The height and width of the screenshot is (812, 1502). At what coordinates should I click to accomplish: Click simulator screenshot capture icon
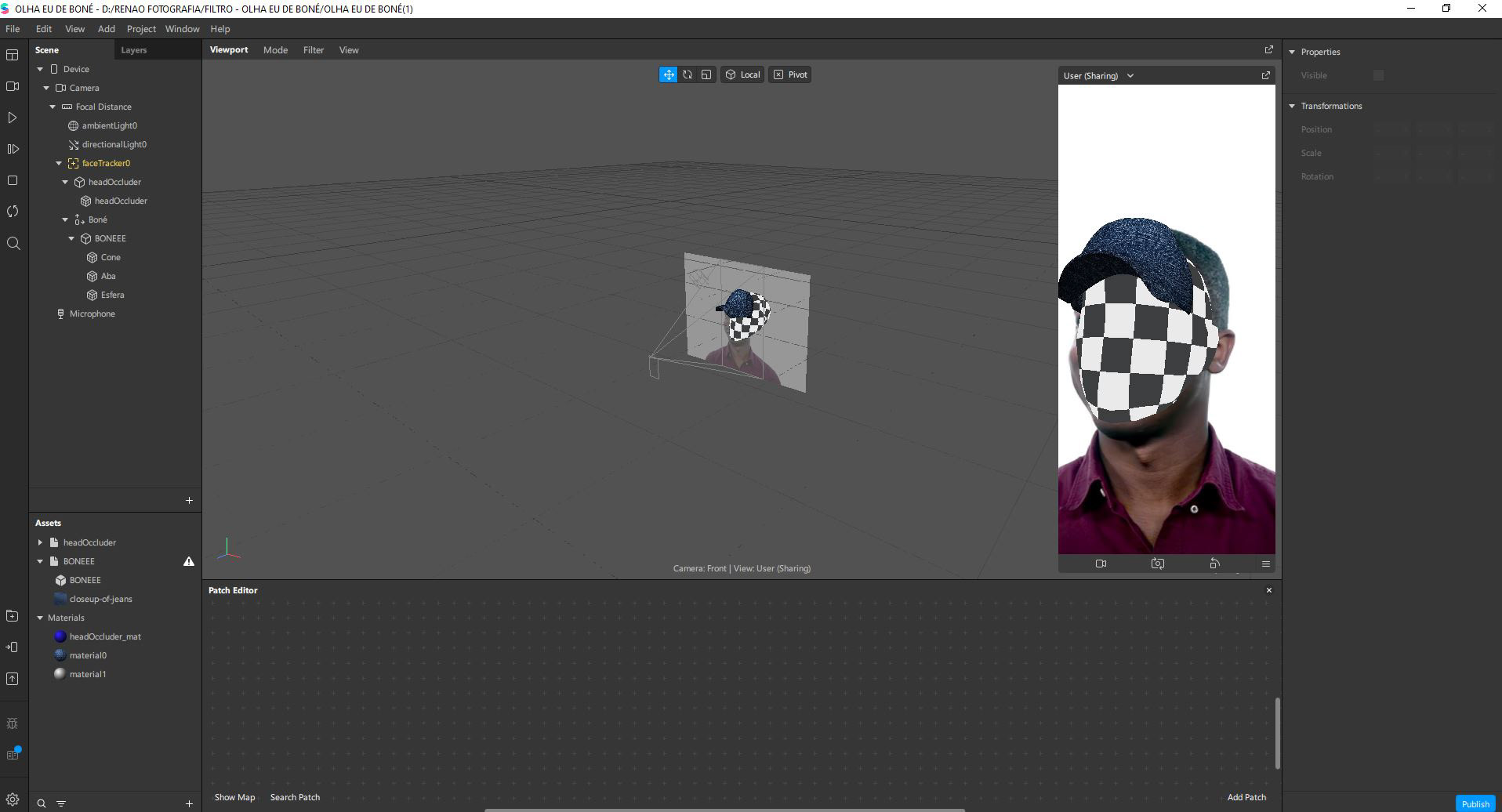point(1158,564)
